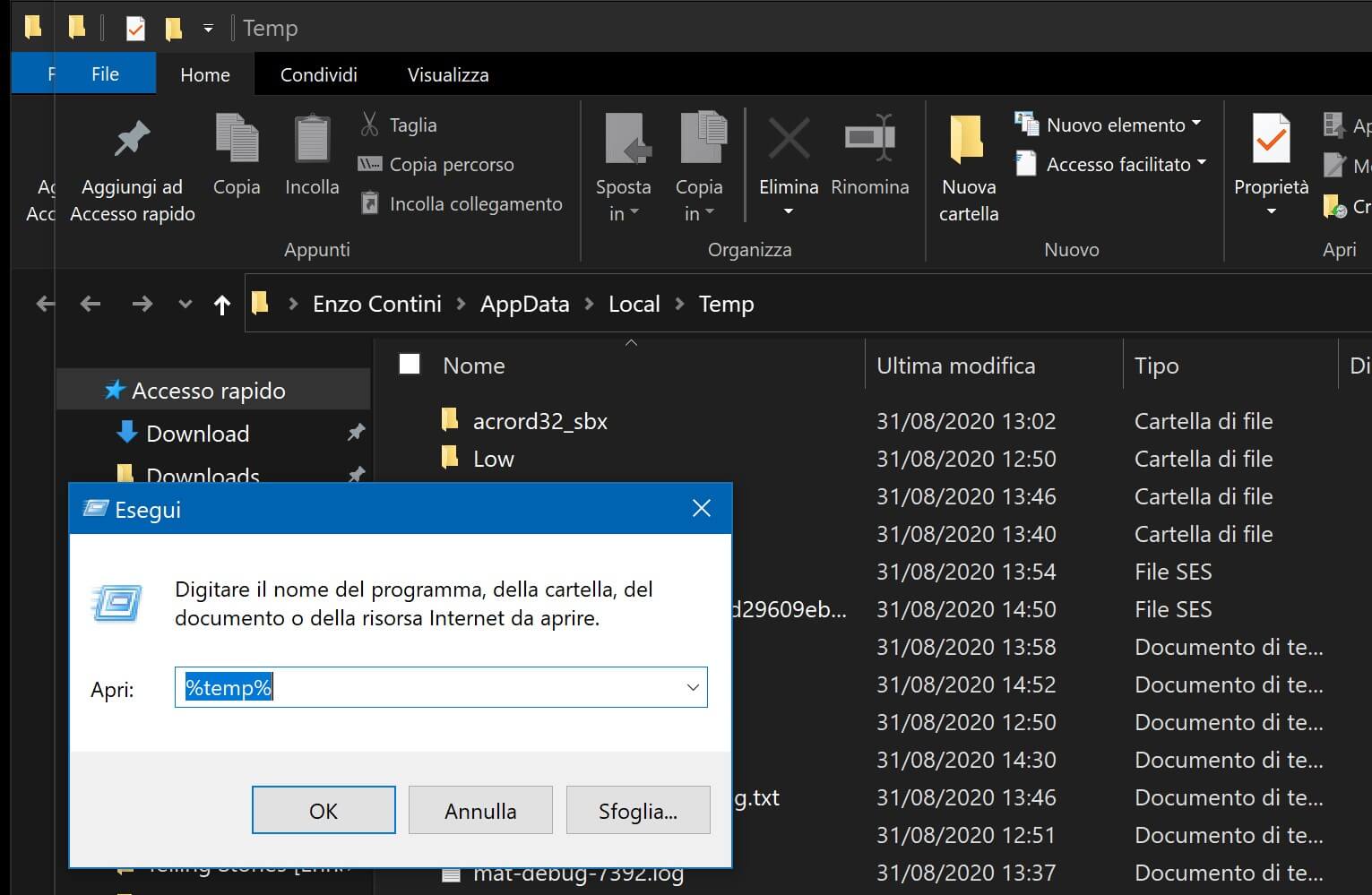Open the Visualizza ribbon tab
The height and width of the screenshot is (895, 1372).
tap(448, 74)
